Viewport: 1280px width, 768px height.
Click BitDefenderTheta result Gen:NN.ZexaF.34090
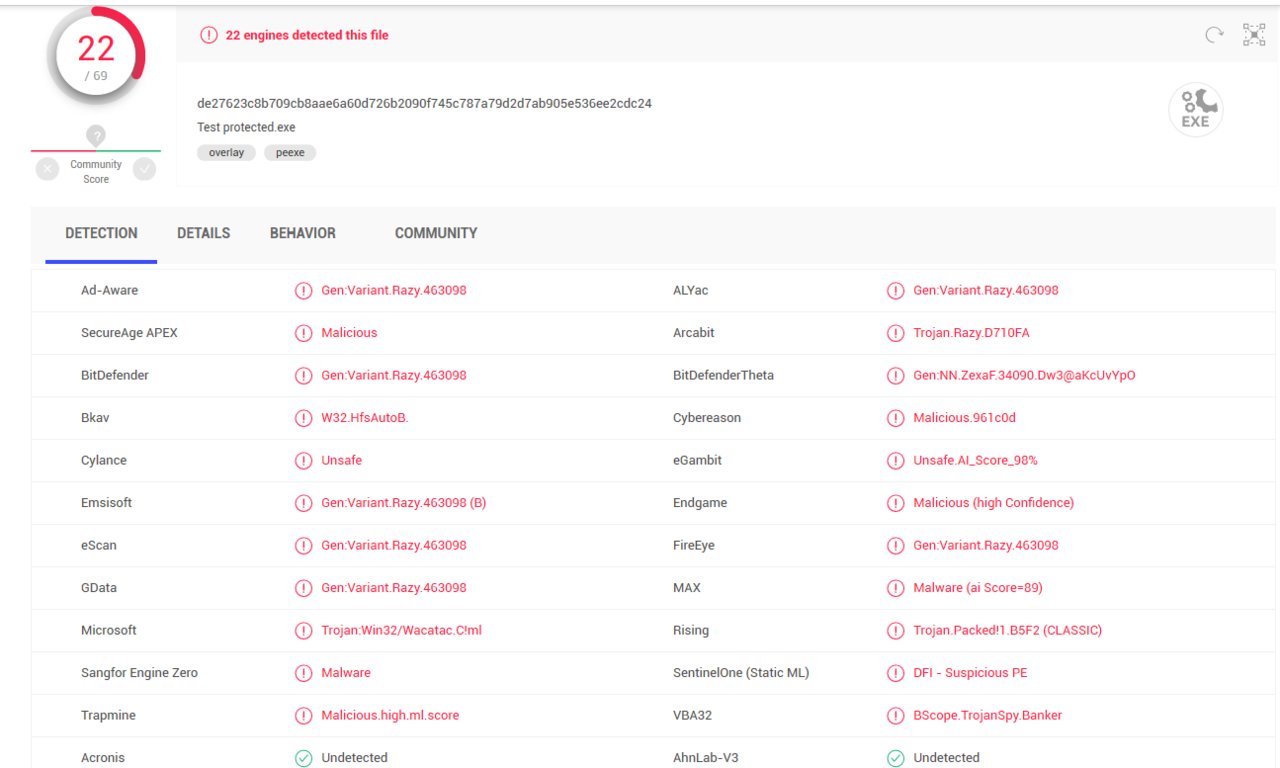coord(1024,376)
